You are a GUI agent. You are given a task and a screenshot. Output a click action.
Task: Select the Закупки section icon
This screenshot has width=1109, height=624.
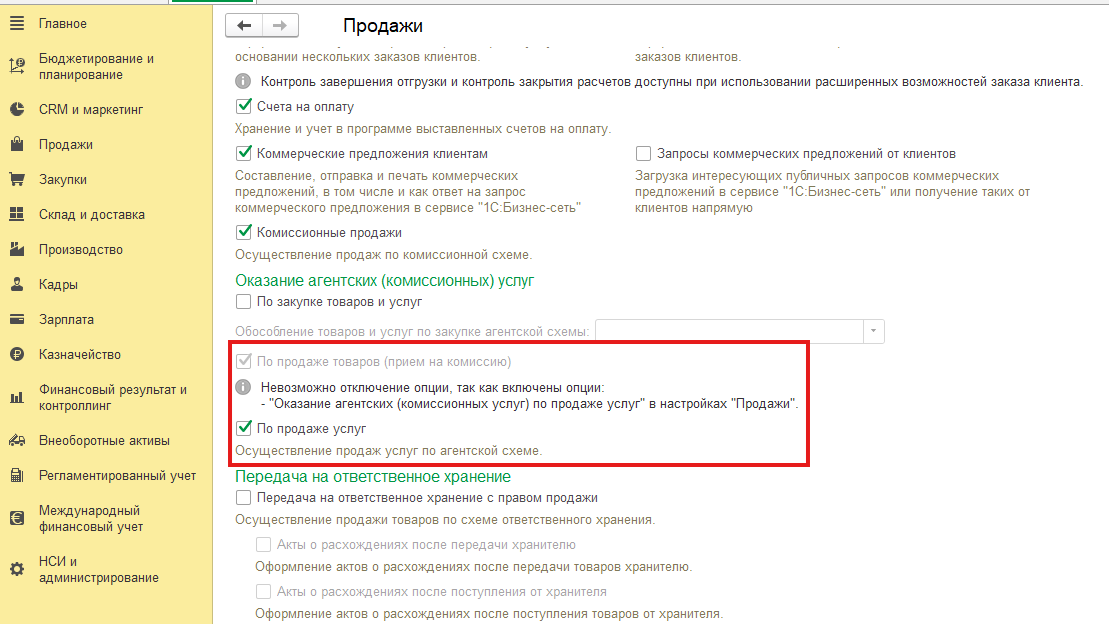[x=16, y=179]
